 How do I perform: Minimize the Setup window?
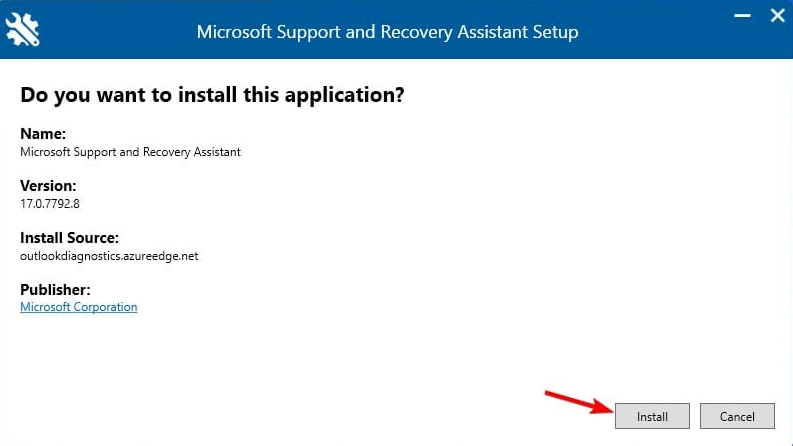[742, 16]
